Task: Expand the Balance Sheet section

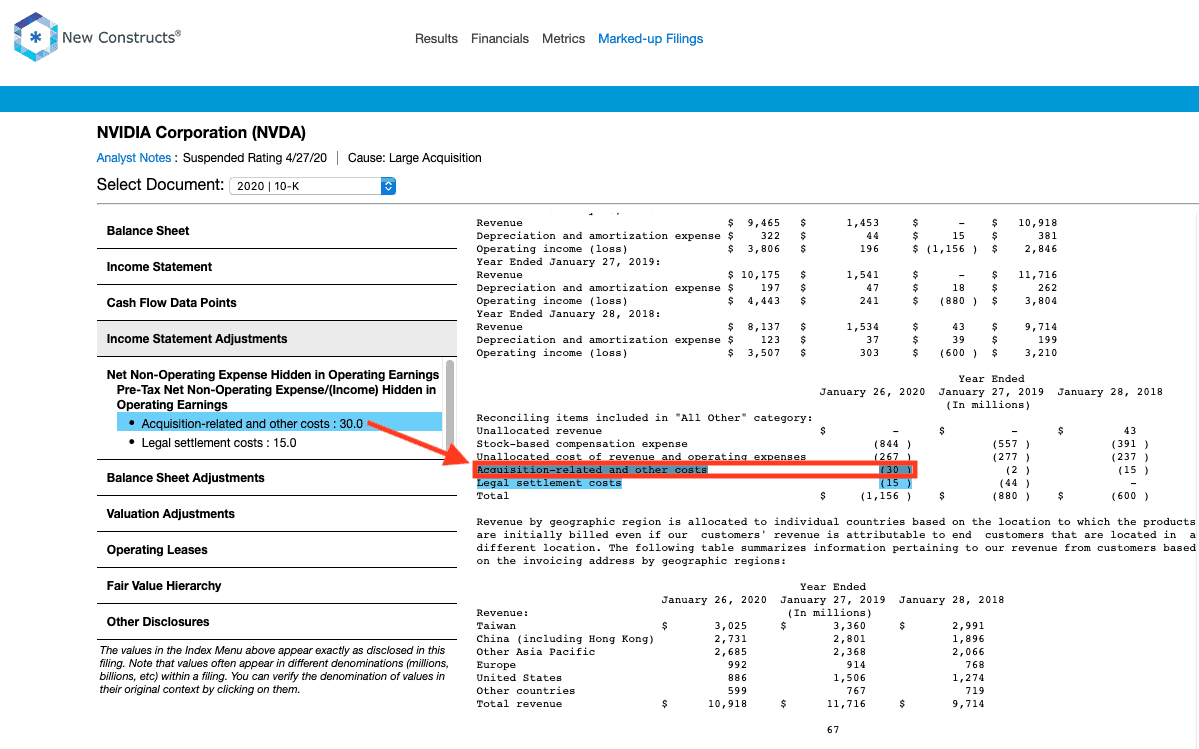Action: coord(277,231)
